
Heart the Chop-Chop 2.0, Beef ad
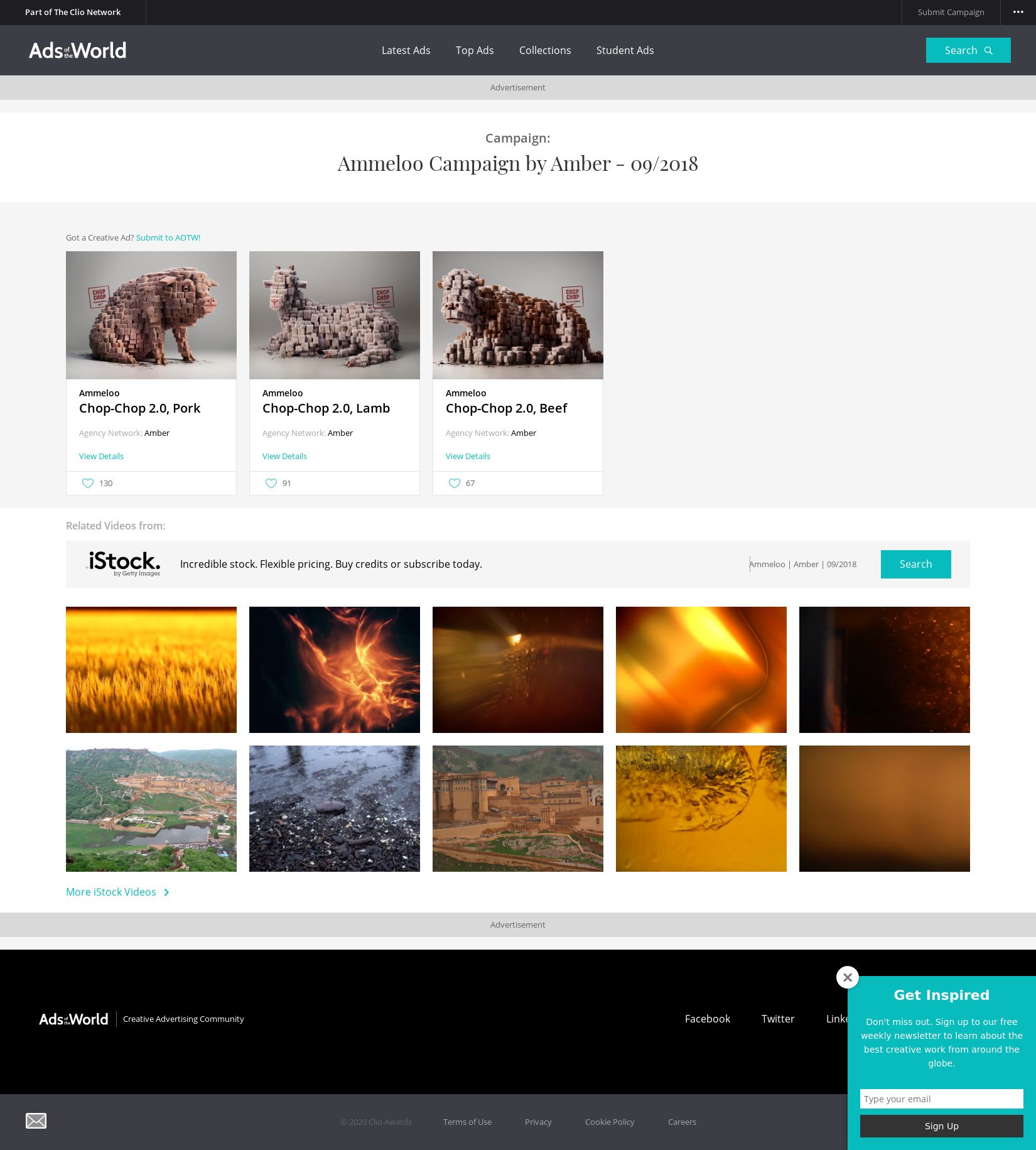point(455,483)
